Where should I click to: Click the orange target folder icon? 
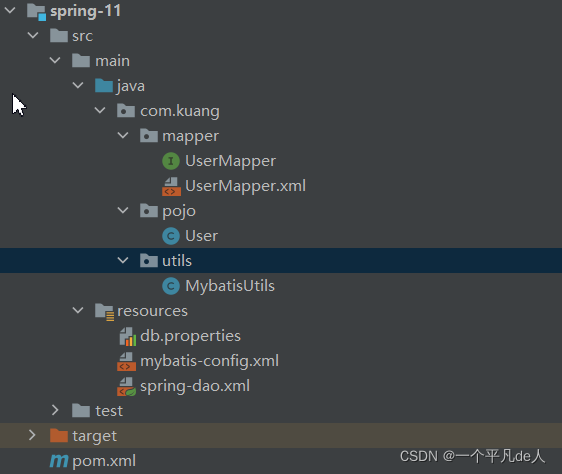point(59,436)
